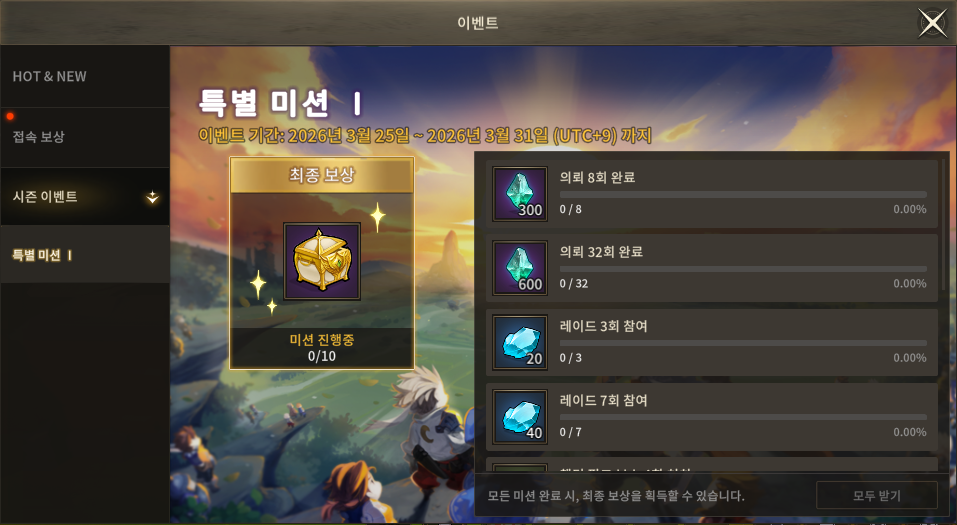Click the red notification dot above 접속 보상
957x525 pixels.
click(10, 116)
